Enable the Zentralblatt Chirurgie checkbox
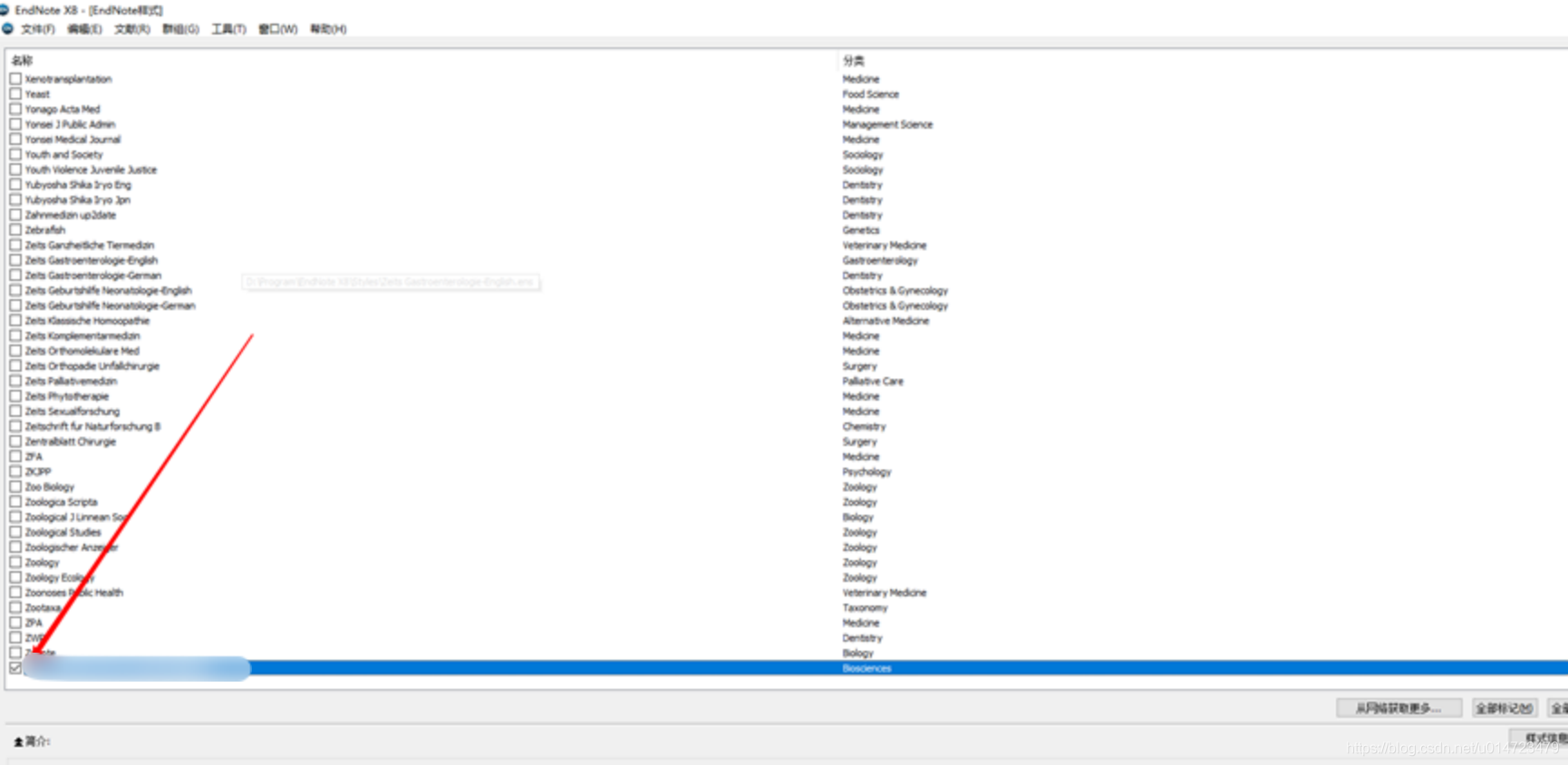1568x765 pixels. pyautogui.click(x=15, y=441)
